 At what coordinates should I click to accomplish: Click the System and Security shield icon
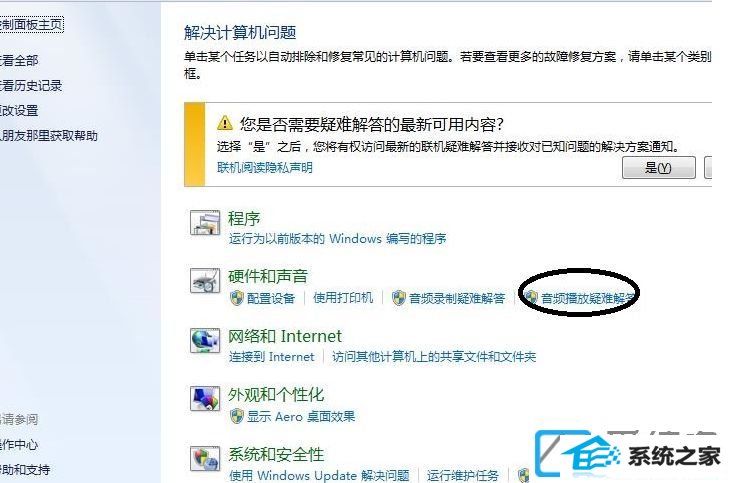point(205,458)
